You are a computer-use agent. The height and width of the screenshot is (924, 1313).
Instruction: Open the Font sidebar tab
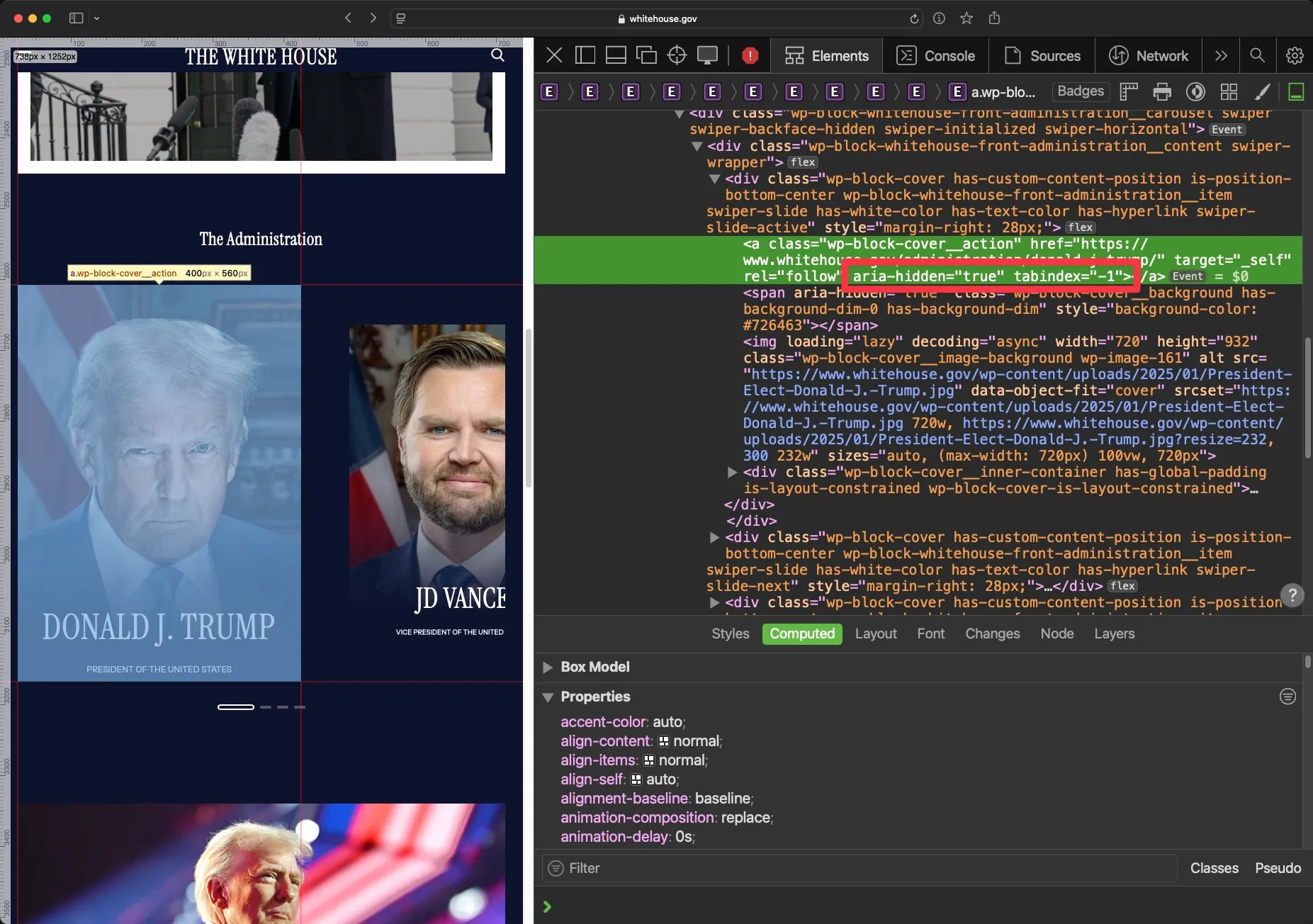point(931,633)
